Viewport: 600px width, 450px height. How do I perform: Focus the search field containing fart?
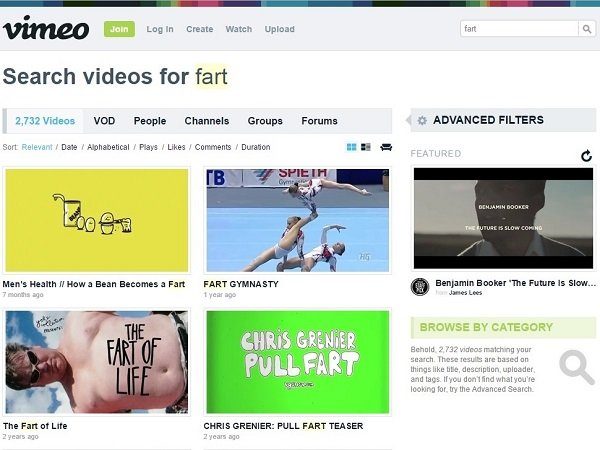click(x=519, y=29)
